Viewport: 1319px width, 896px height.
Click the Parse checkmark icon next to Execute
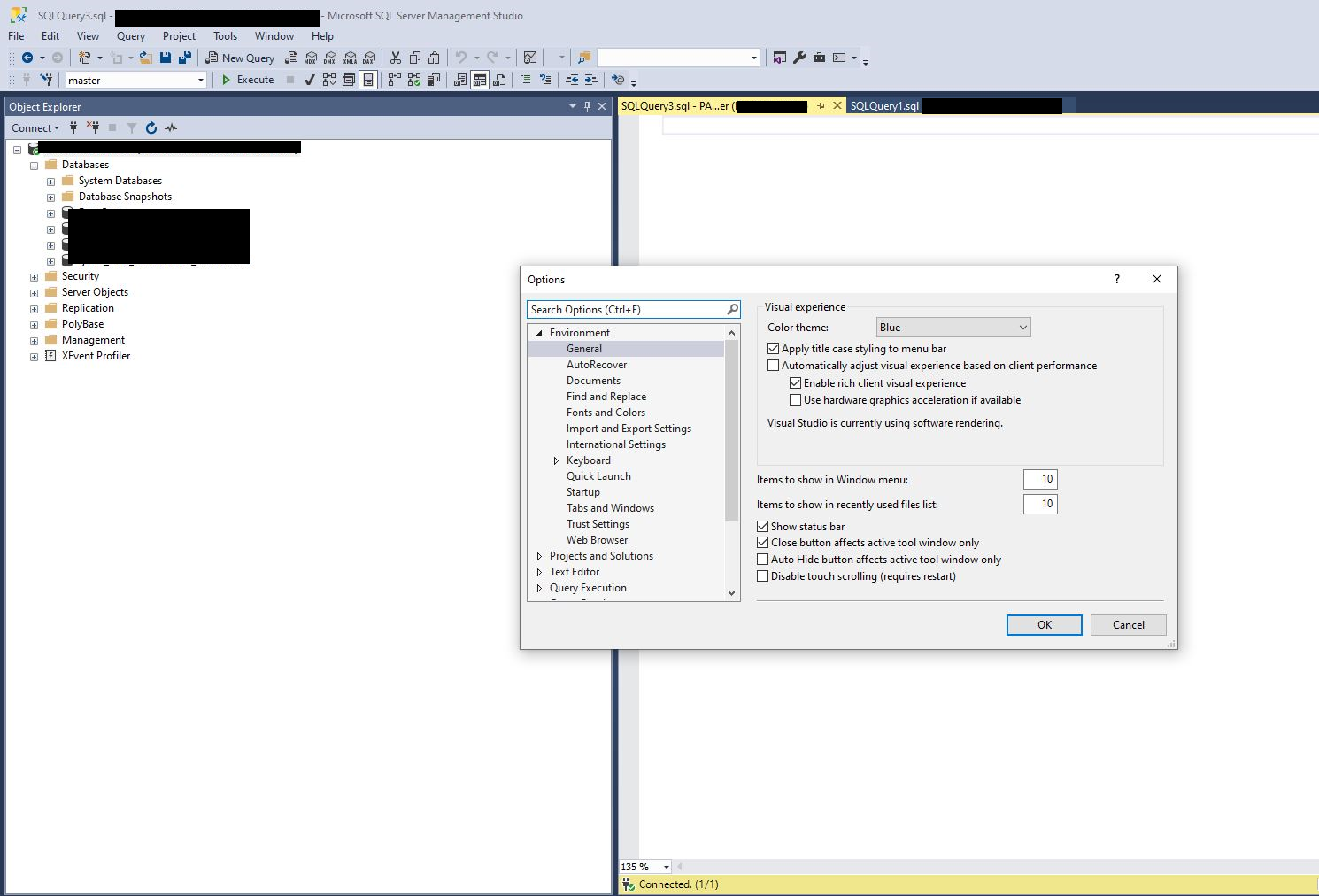pos(309,80)
